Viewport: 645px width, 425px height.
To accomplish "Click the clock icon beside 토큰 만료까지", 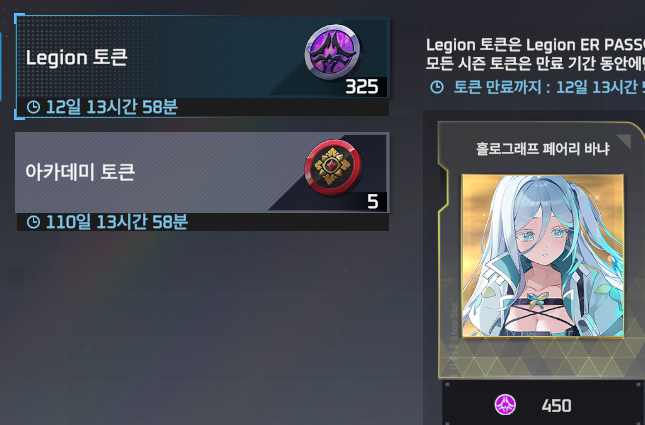I will 437,87.
